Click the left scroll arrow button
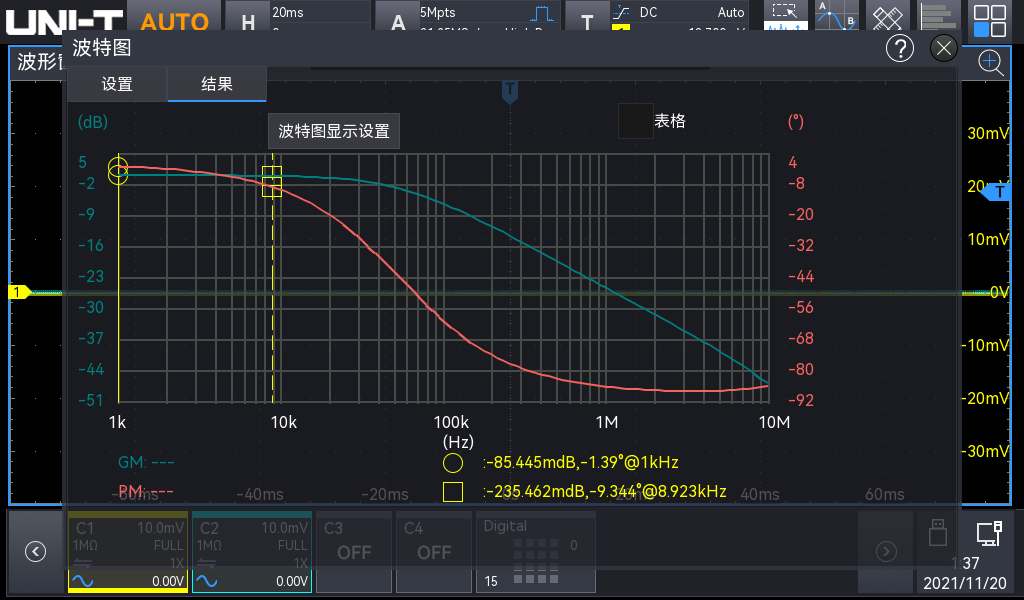The height and width of the screenshot is (600, 1024). (x=36, y=551)
